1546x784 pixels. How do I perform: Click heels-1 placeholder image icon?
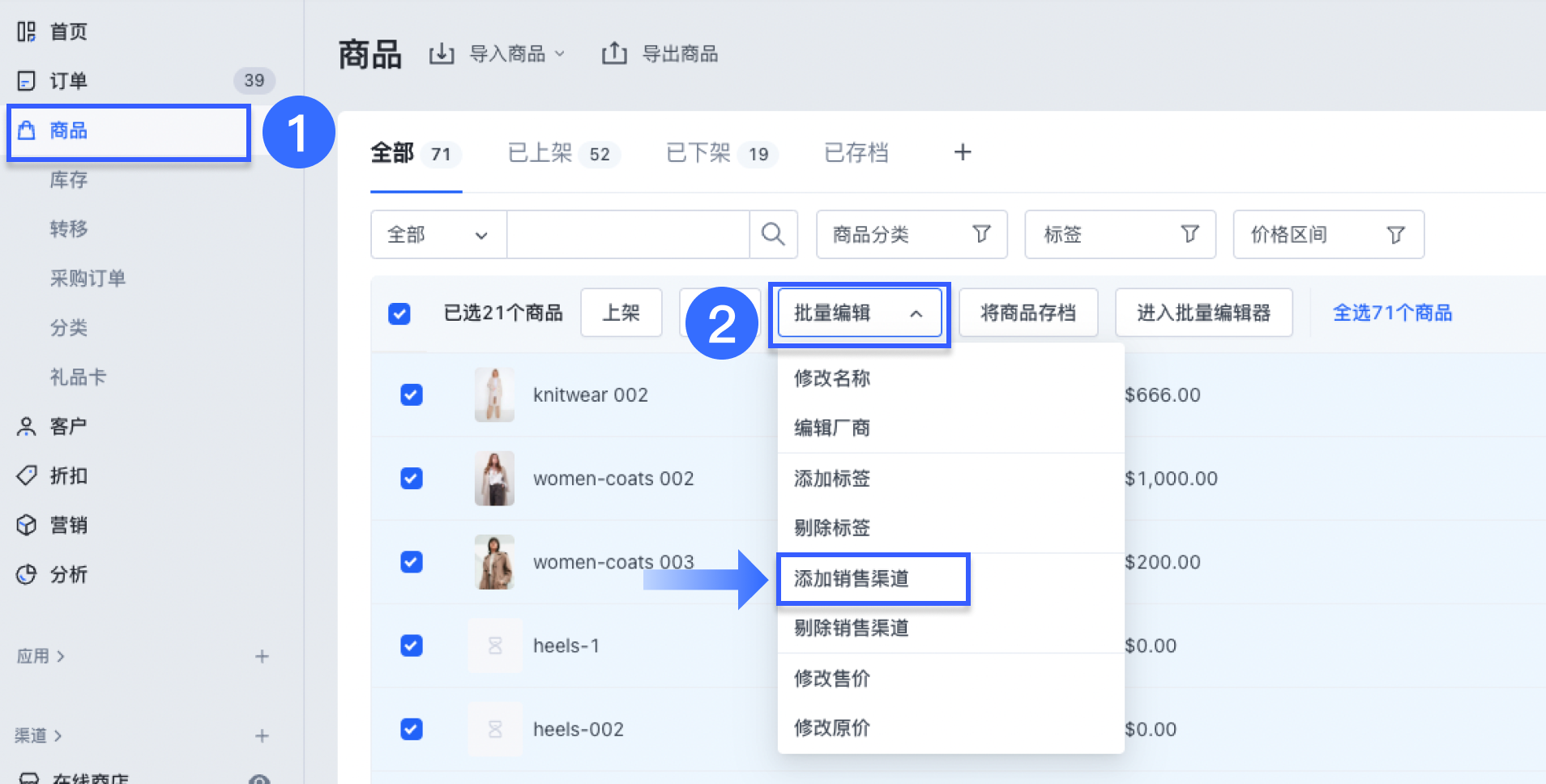pyautogui.click(x=495, y=646)
